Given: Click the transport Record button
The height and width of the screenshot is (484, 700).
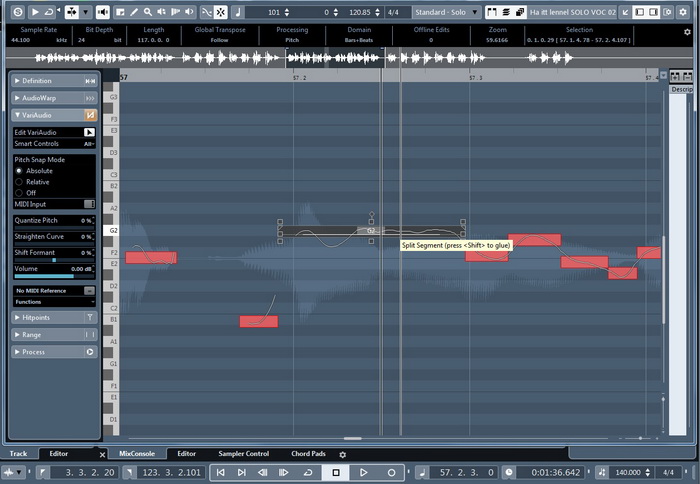Looking at the screenshot, I should (391, 472).
